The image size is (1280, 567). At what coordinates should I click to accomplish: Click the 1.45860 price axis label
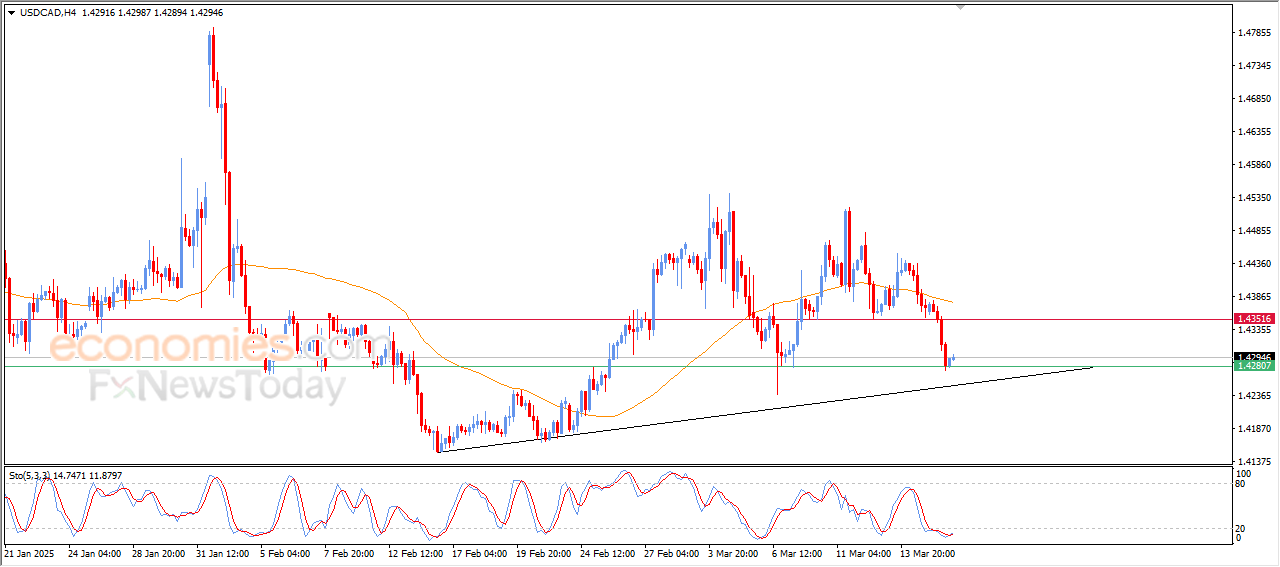(x=1255, y=165)
